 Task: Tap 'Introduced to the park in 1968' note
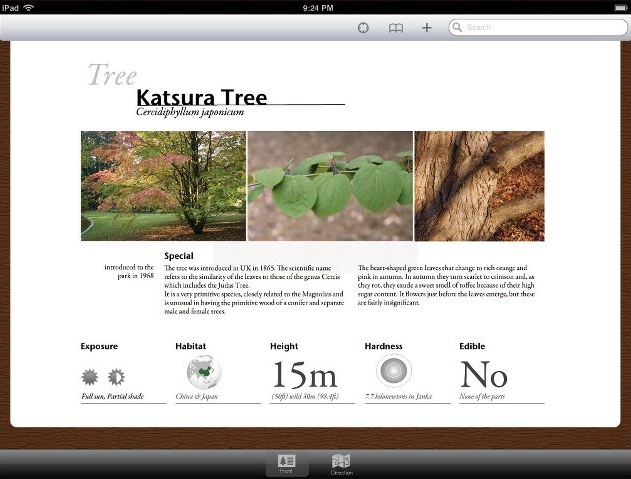point(129,271)
